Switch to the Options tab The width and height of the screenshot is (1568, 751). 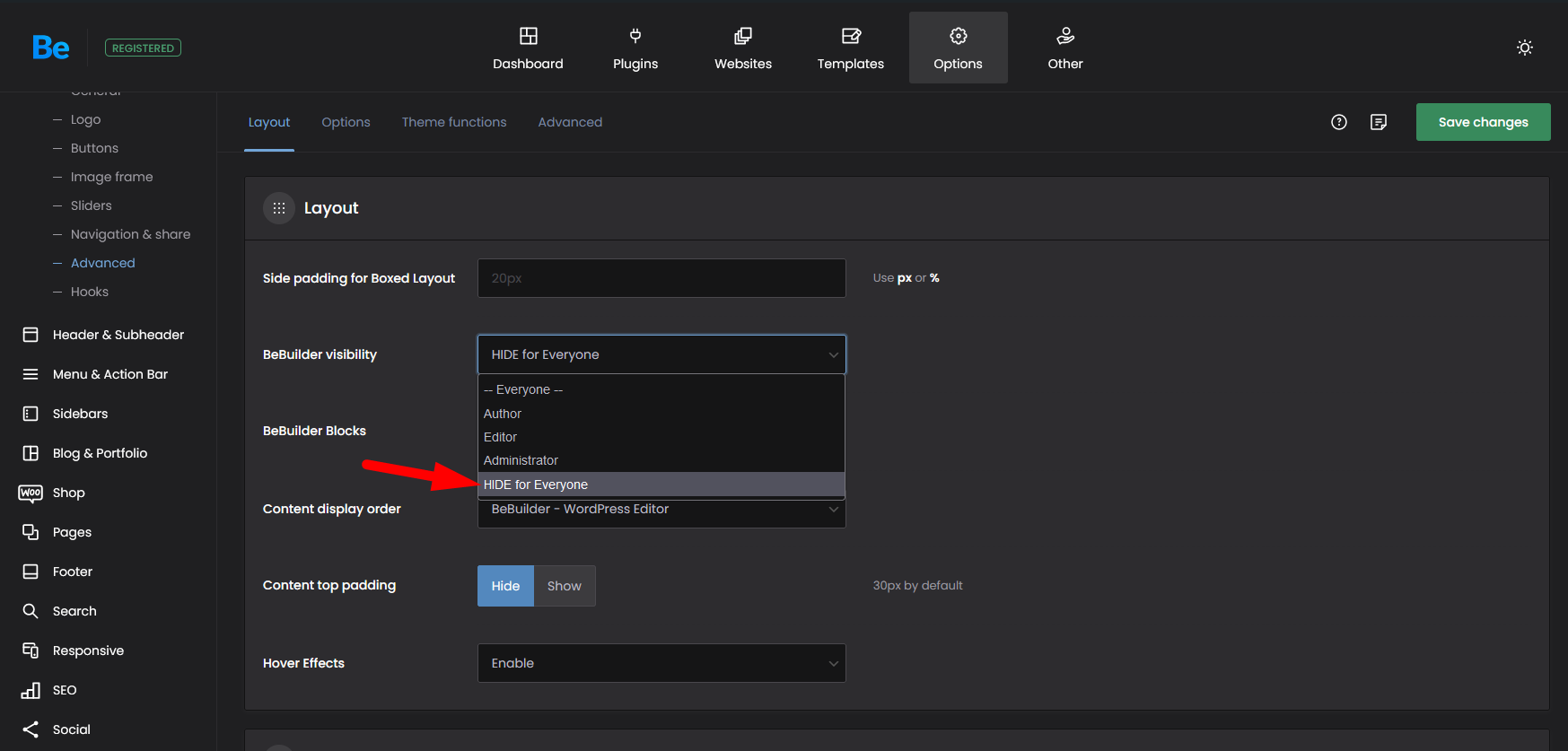tap(346, 122)
